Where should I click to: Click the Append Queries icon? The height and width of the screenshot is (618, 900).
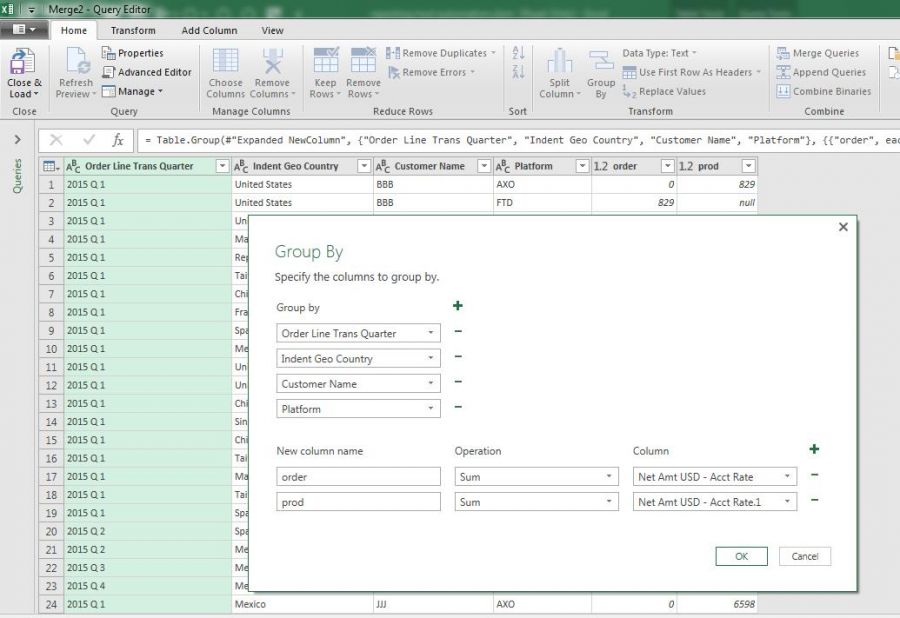point(783,72)
